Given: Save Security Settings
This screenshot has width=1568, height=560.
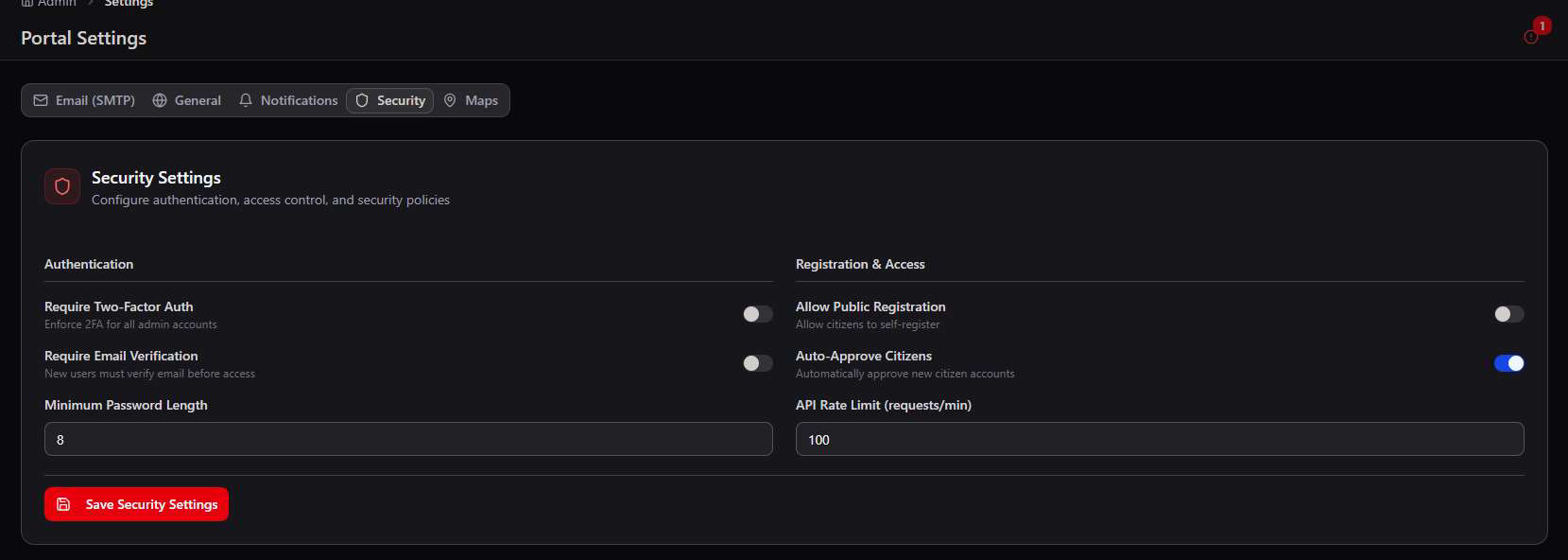Looking at the screenshot, I should click(x=136, y=504).
